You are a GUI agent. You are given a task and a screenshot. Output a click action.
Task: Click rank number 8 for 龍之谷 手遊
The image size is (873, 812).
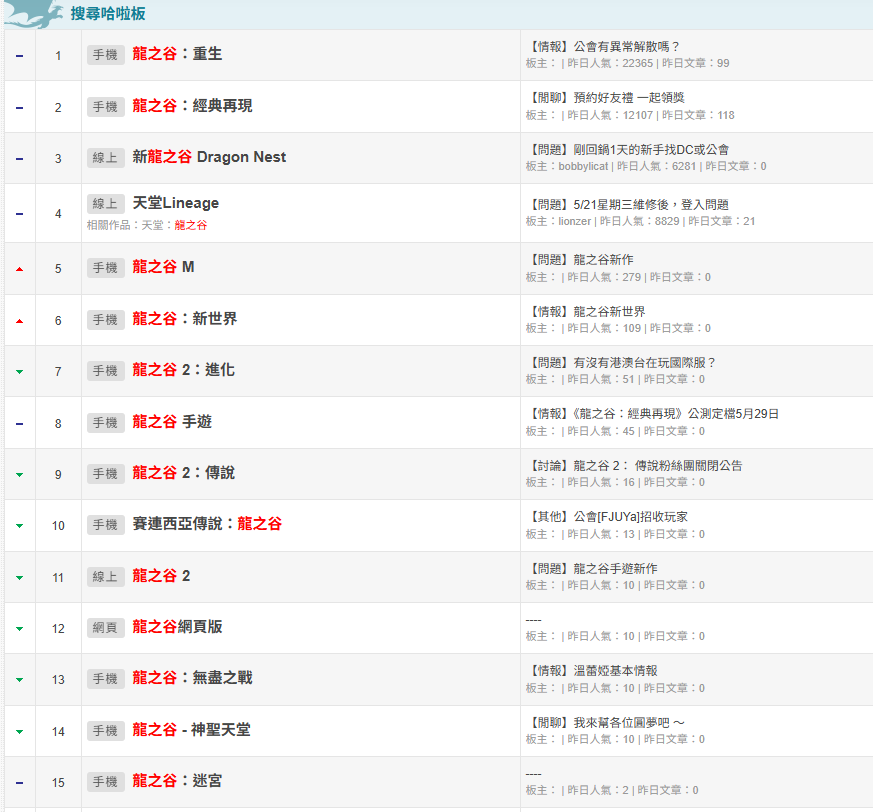(58, 424)
